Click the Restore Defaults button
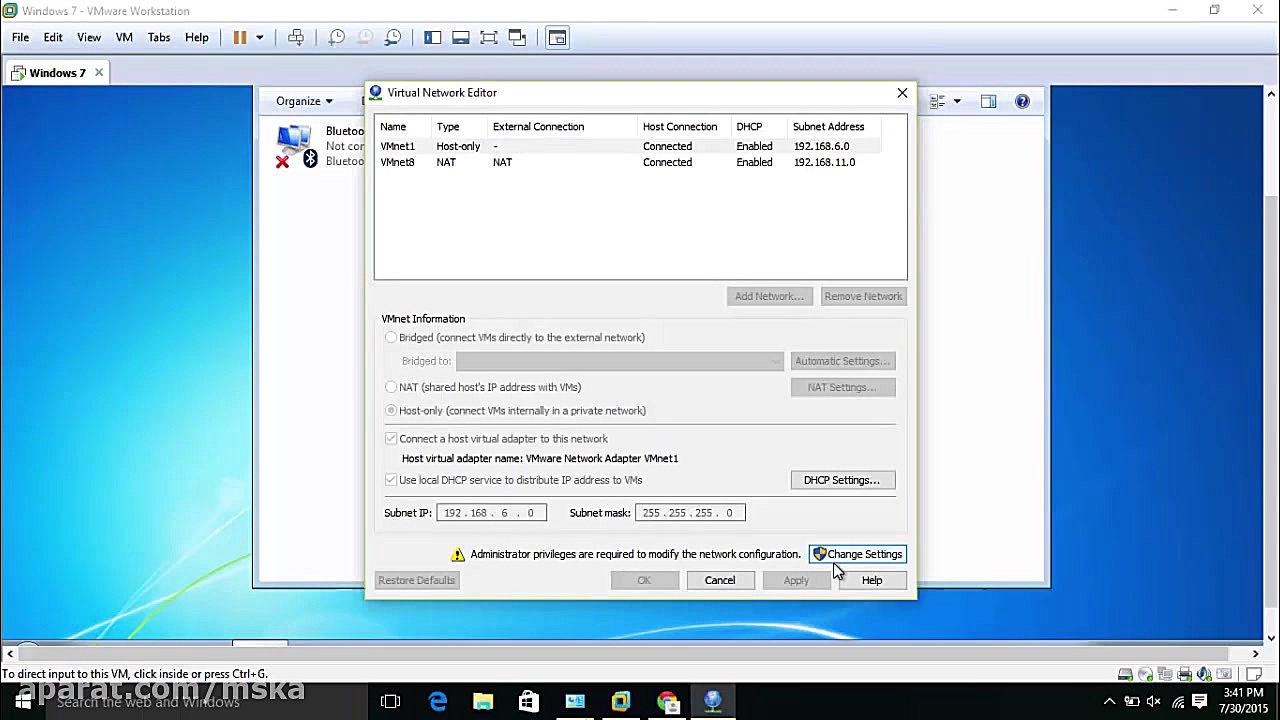Screen dimensions: 1280x720 [x=417, y=580]
